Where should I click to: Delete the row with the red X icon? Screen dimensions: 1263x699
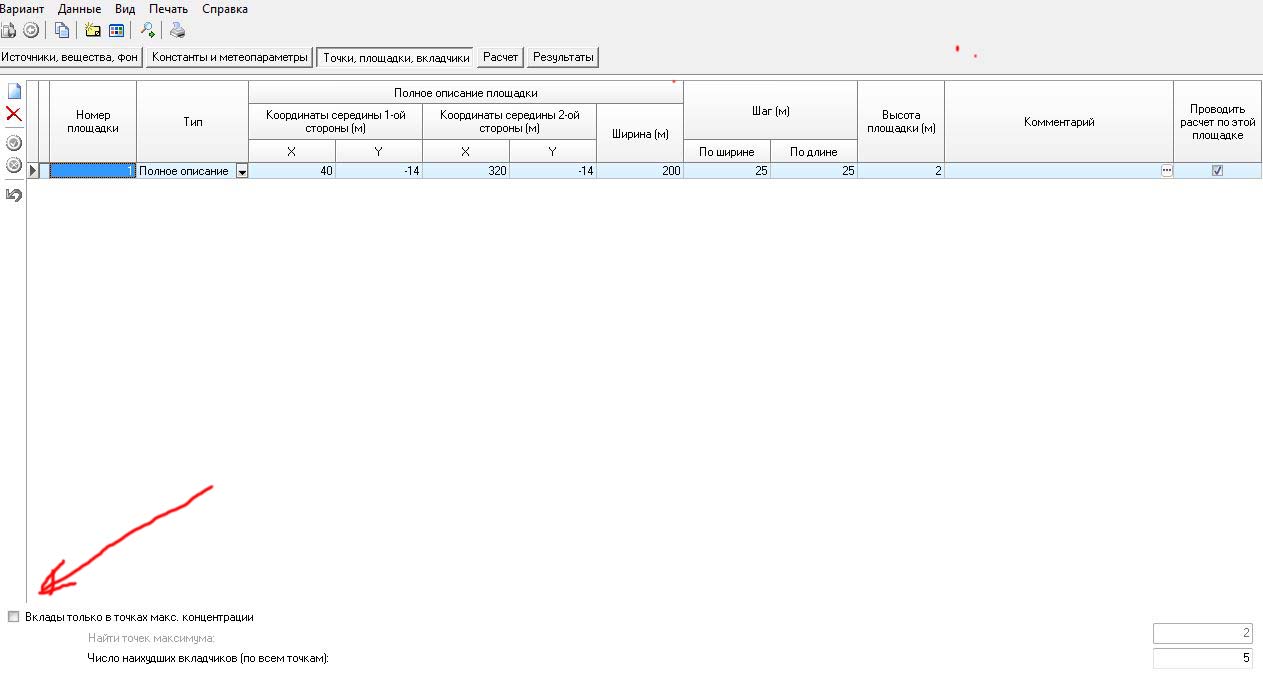14,114
